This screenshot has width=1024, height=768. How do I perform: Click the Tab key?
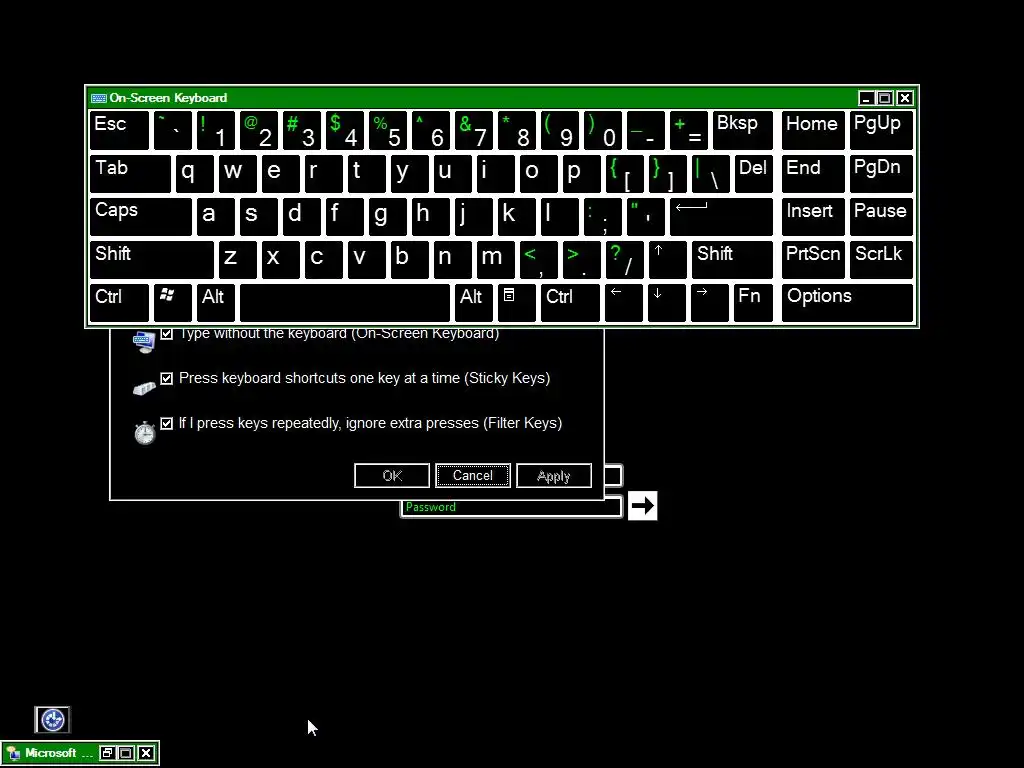point(130,174)
